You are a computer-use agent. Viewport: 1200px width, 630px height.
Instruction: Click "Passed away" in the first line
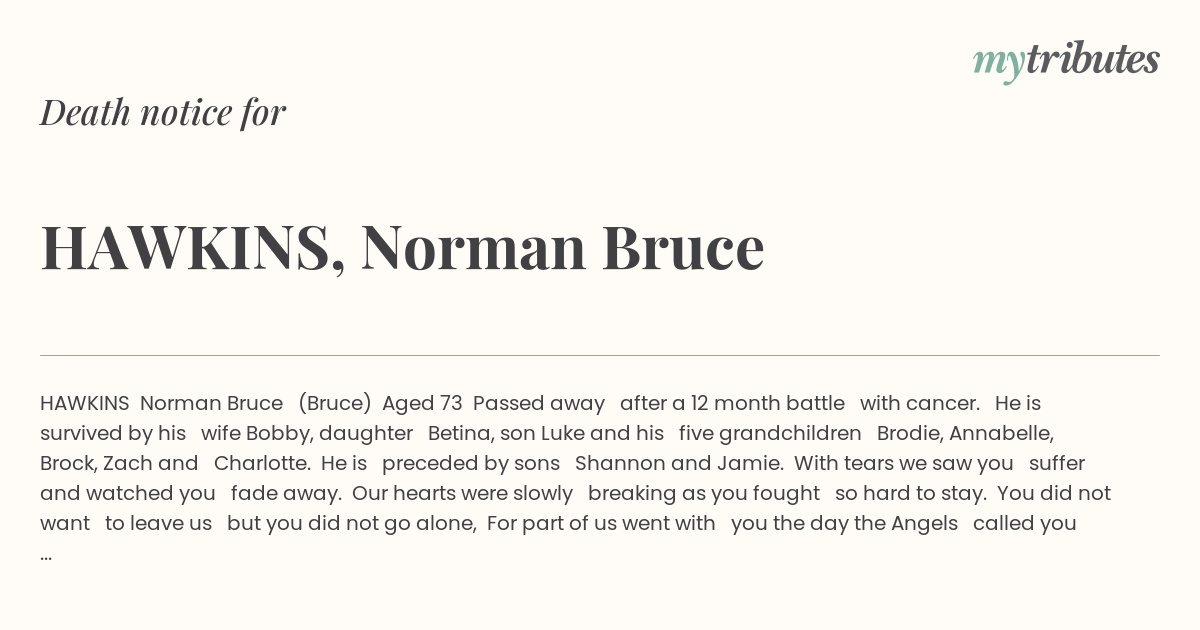pyautogui.click(x=539, y=404)
